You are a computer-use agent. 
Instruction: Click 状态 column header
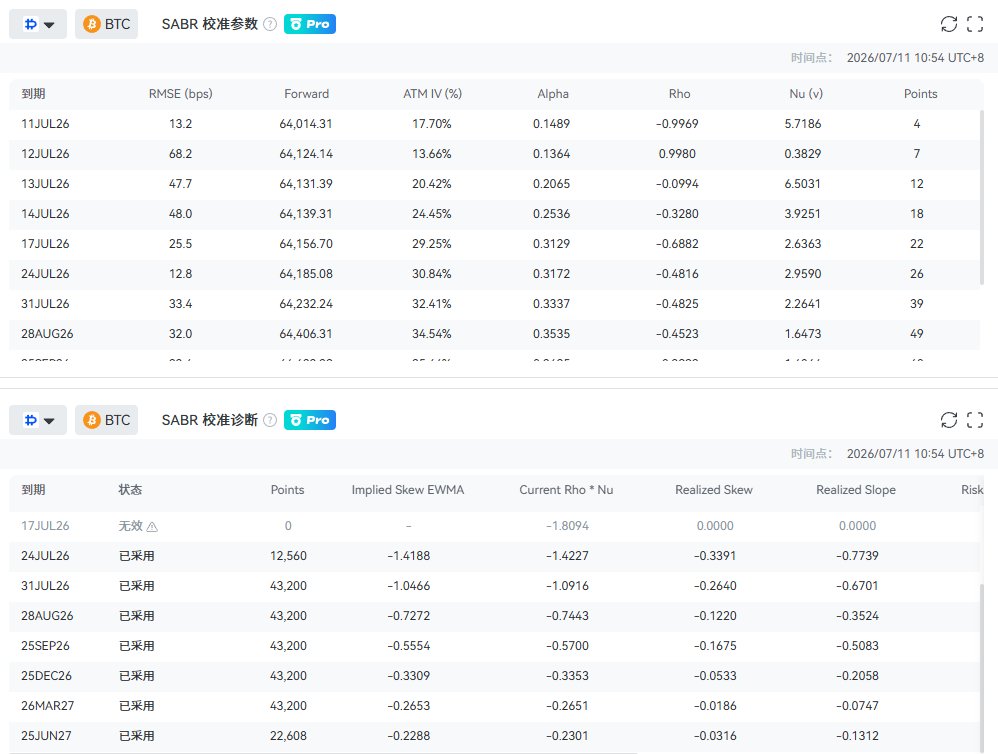click(x=130, y=490)
